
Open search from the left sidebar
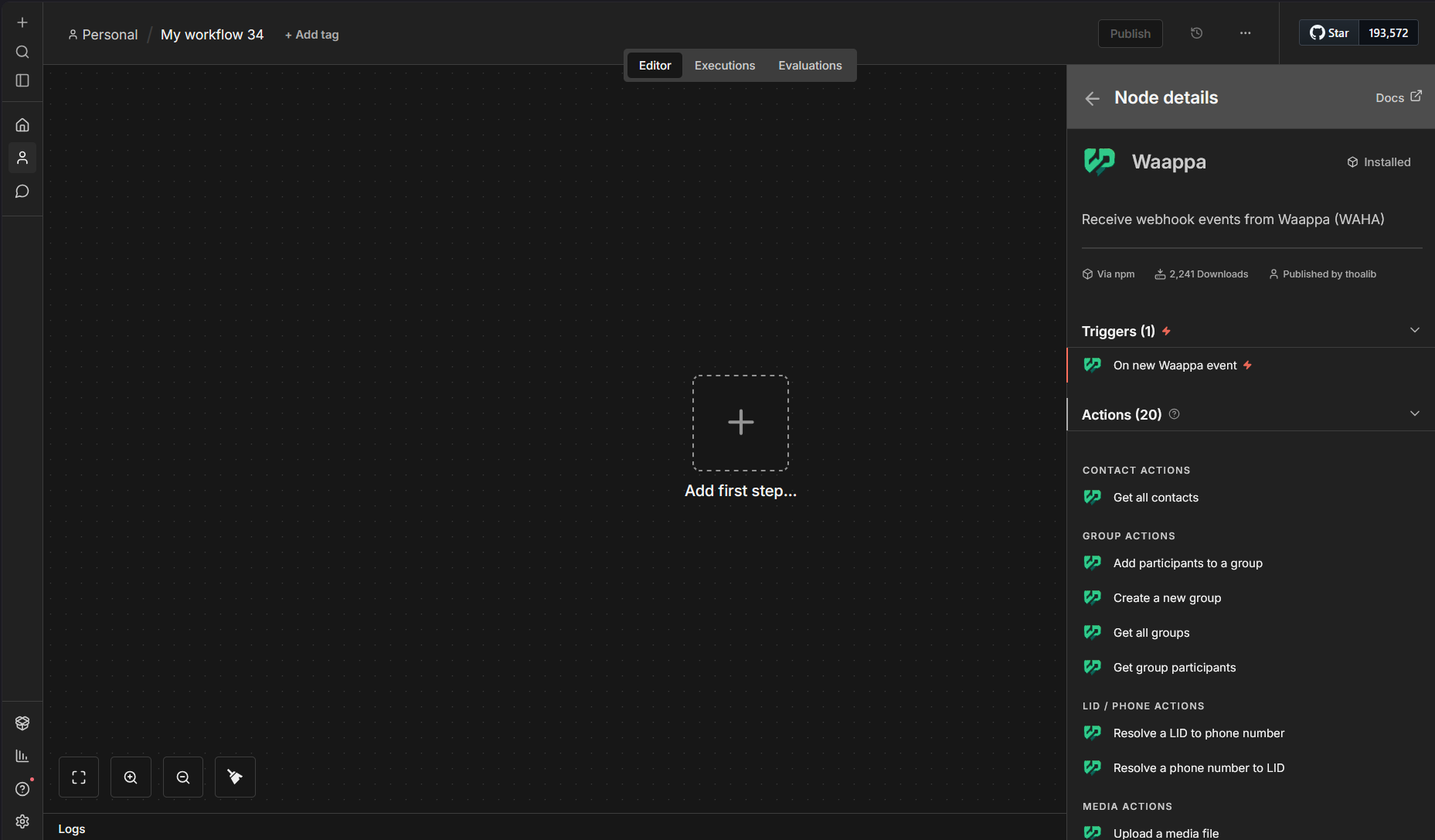click(x=22, y=52)
